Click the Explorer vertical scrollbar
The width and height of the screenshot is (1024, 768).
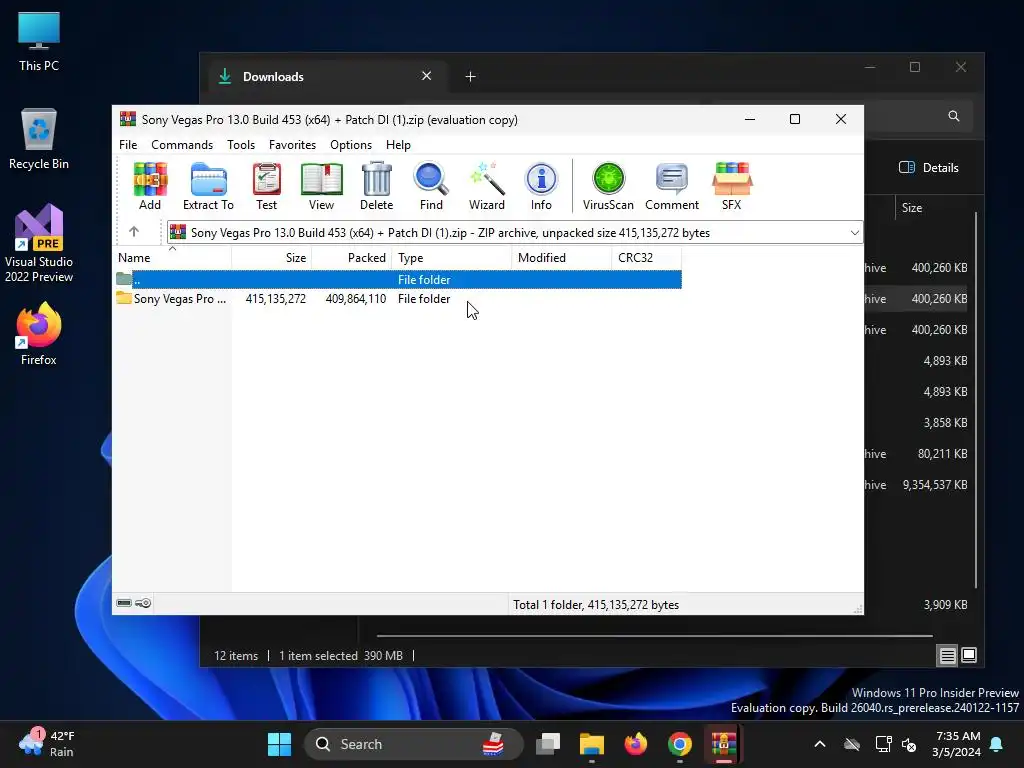[976, 400]
